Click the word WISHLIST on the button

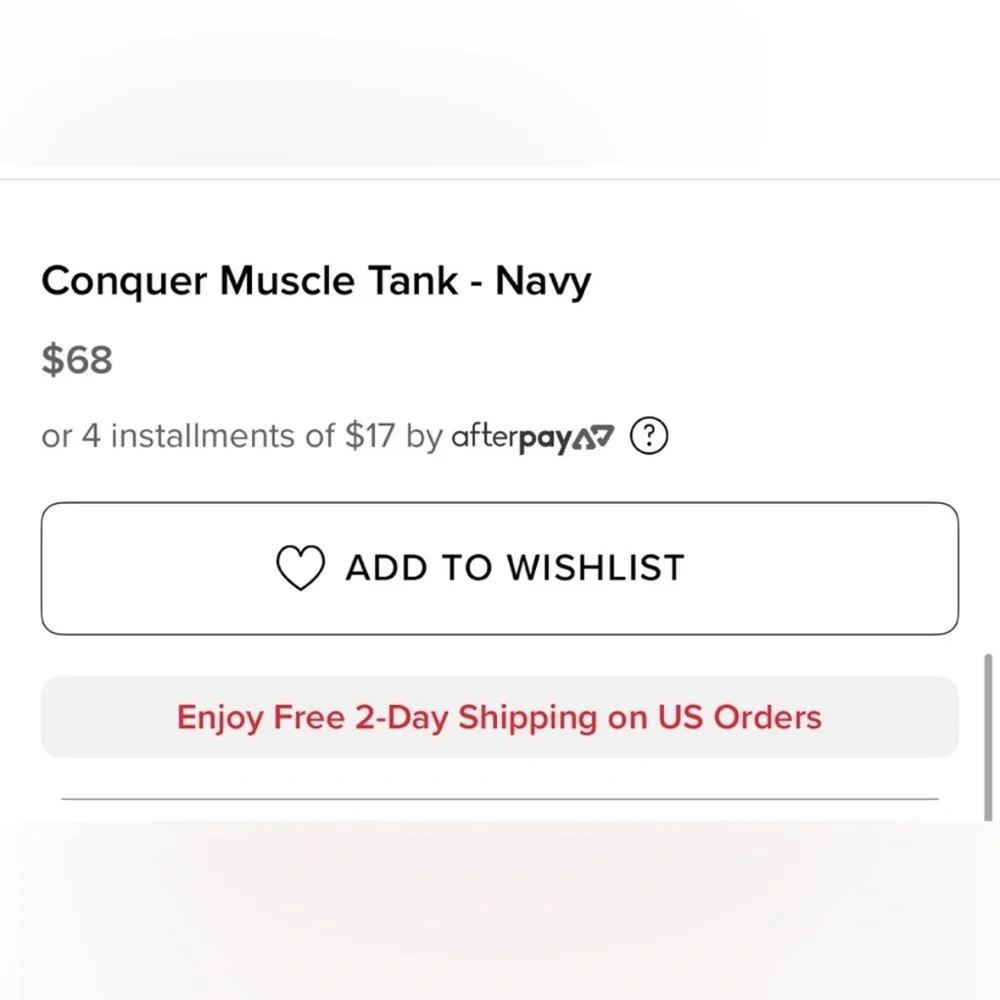pos(596,568)
